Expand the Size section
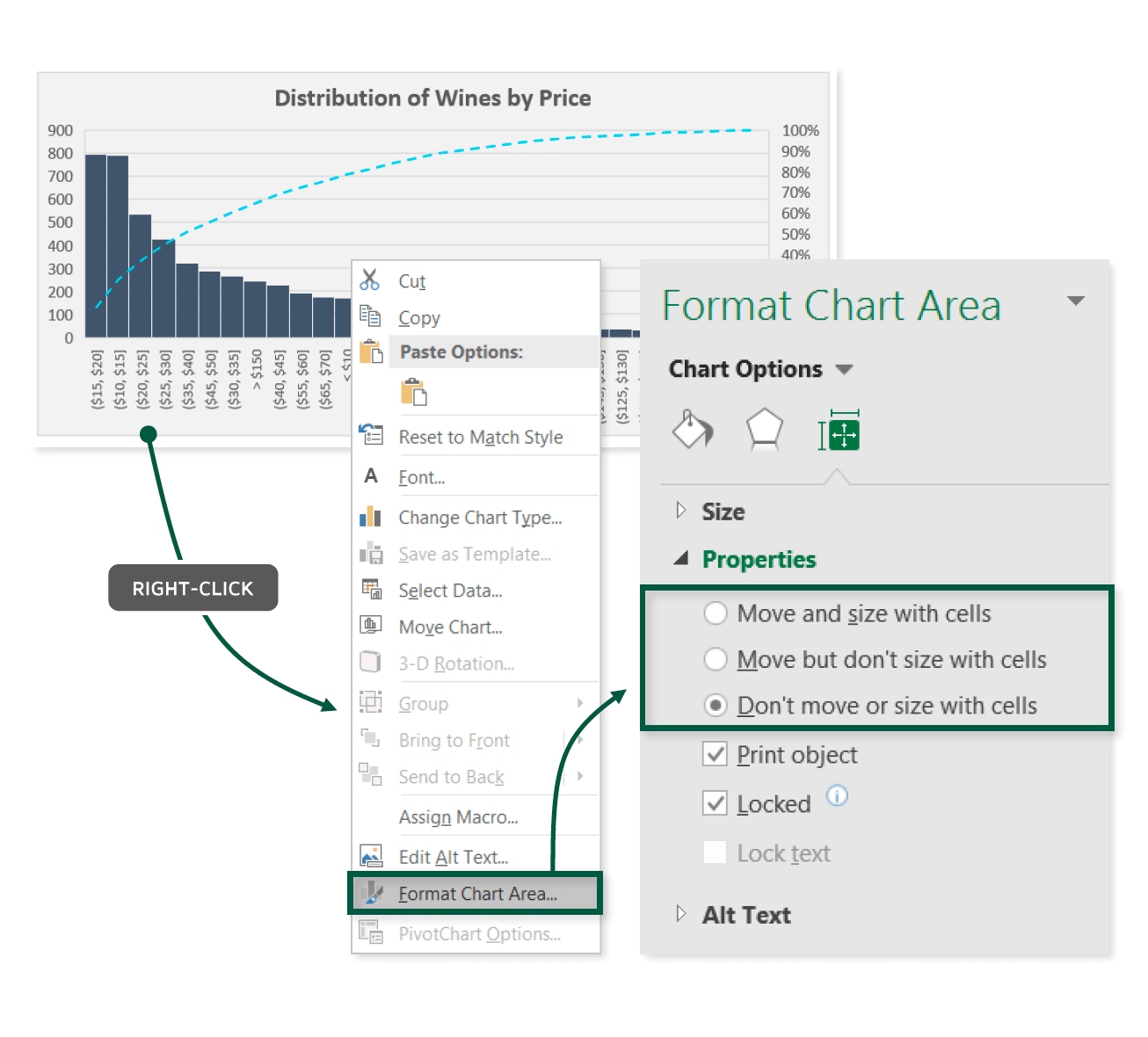1148x1037 pixels. click(681, 511)
